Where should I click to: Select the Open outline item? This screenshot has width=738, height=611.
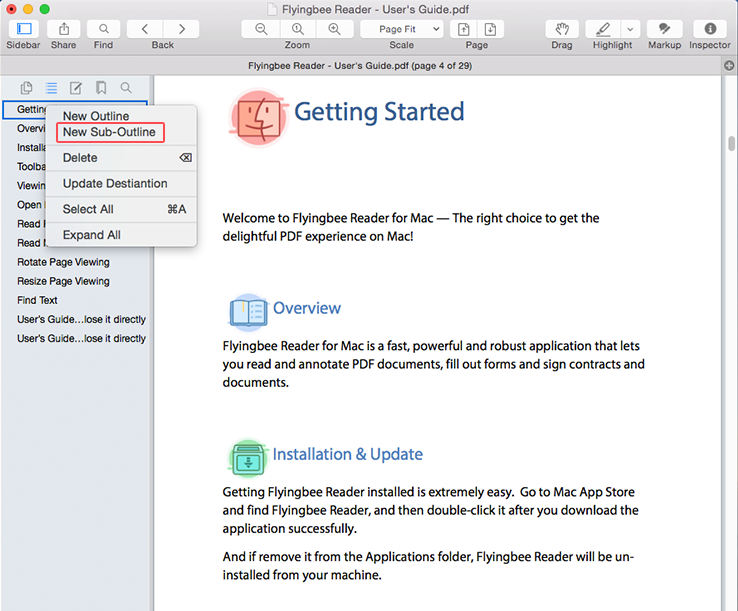(30, 205)
